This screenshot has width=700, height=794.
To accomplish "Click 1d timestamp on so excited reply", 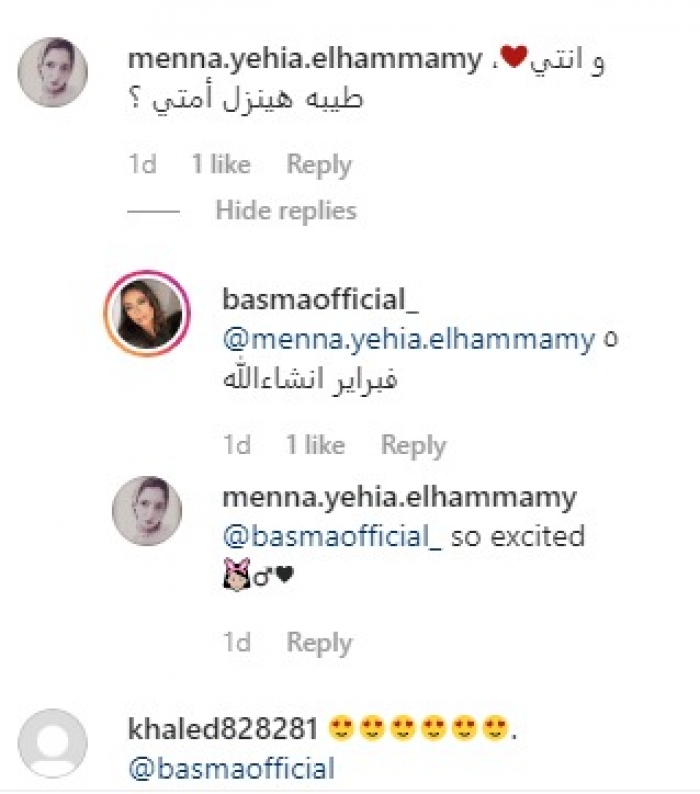I will (237, 643).
